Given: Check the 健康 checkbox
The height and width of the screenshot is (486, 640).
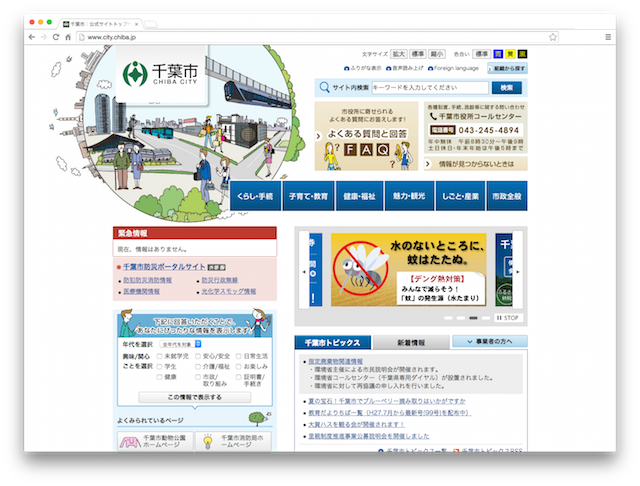Looking at the screenshot, I should (159, 377).
